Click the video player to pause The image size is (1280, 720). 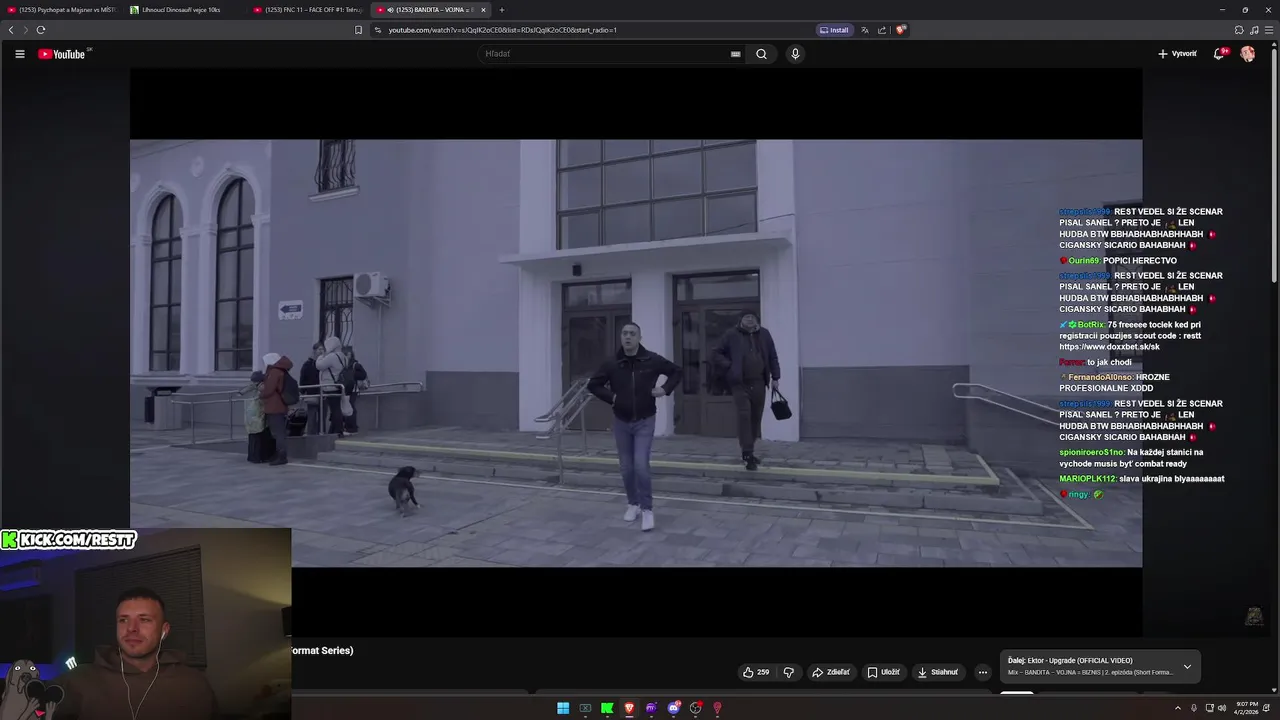[x=636, y=353]
